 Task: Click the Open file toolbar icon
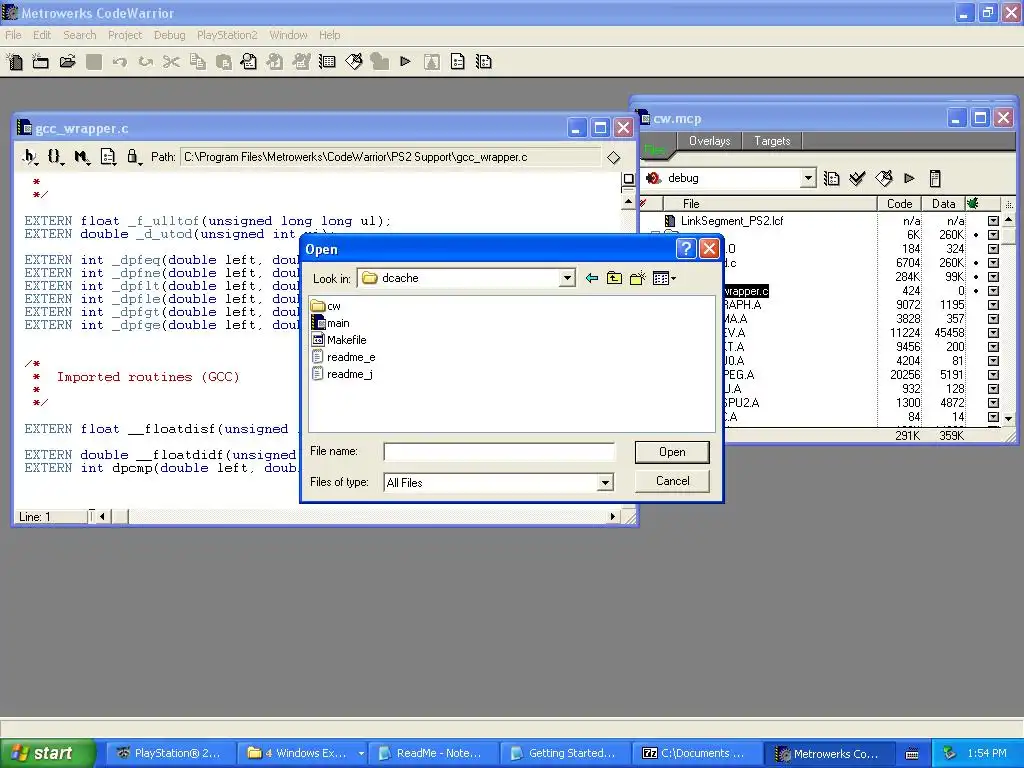[67, 62]
